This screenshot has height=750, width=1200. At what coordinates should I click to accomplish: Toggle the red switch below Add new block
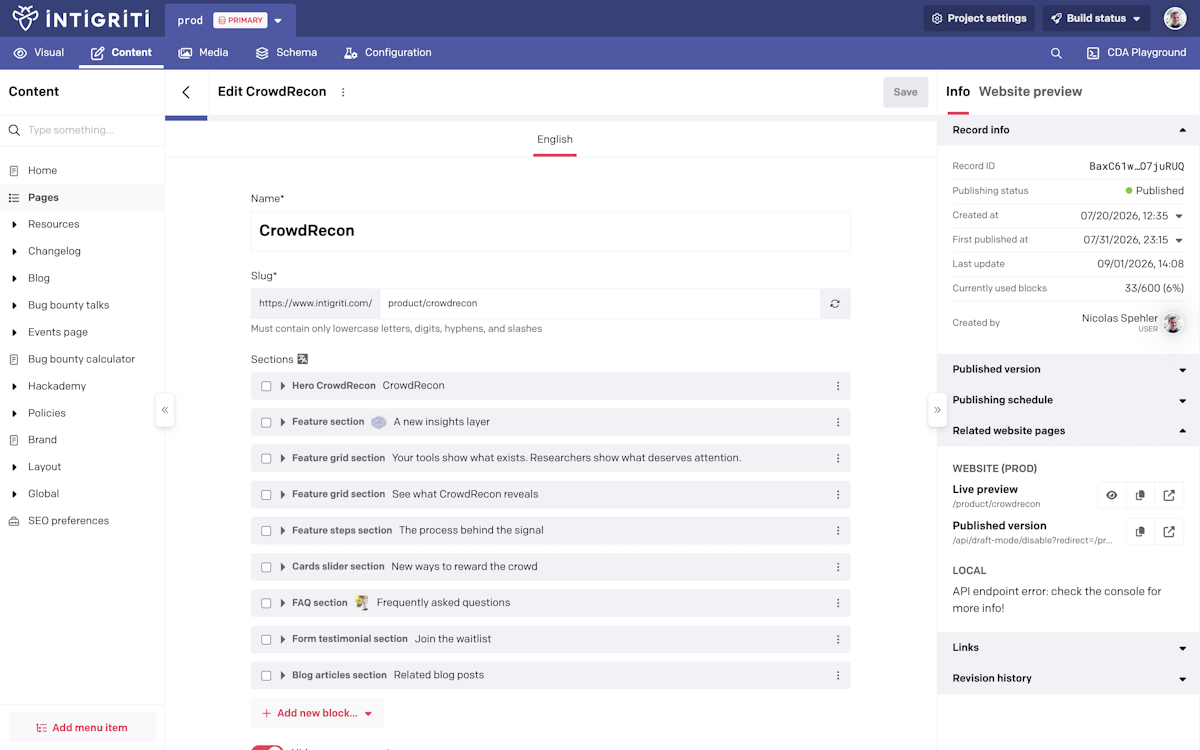[267, 748]
